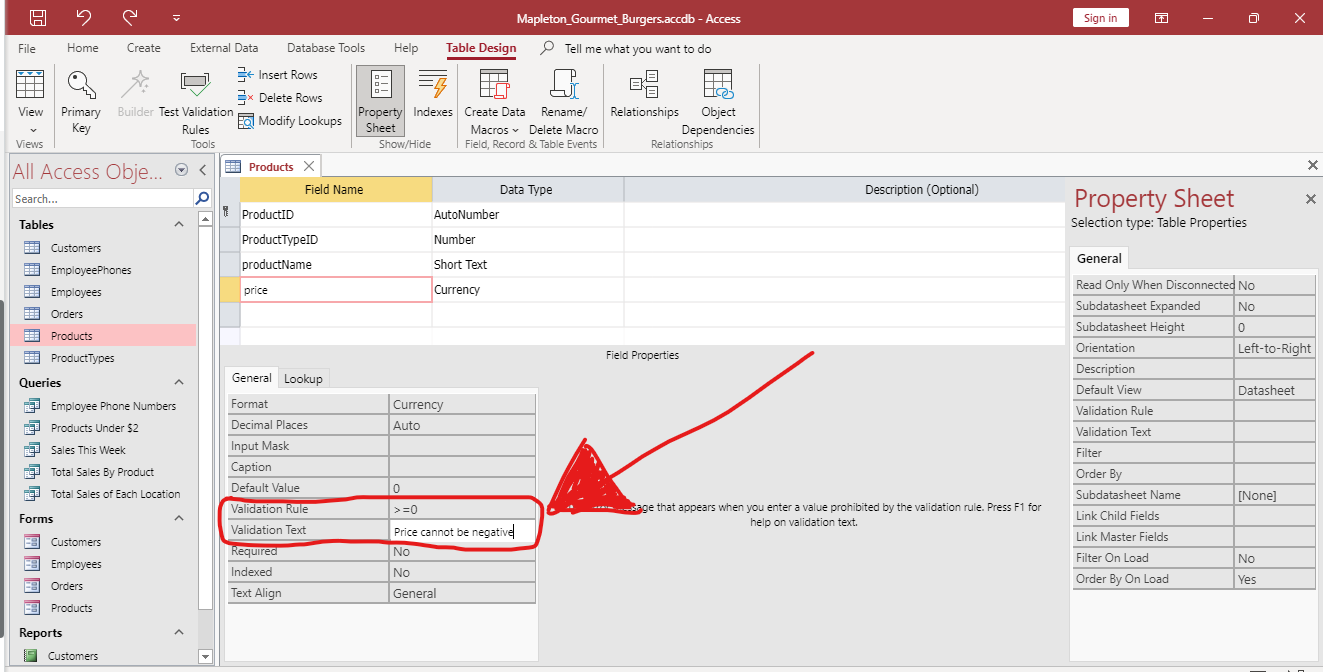This screenshot has width=1323, height=672.
Task: Collapse the Tables group
Action: click(x=179, y=225)
